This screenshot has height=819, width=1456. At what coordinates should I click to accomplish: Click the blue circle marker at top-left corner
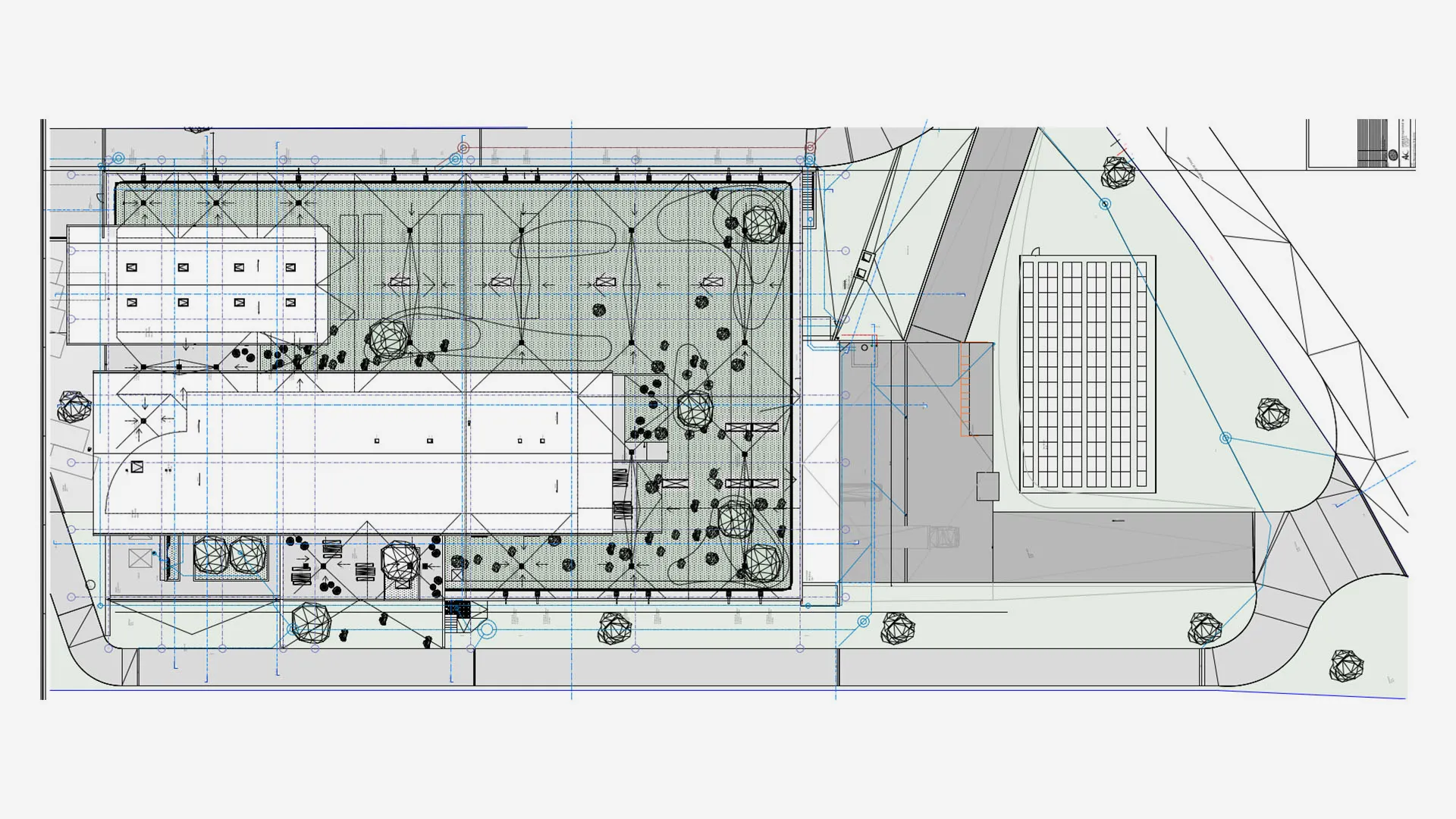click(x=118, y=158)
